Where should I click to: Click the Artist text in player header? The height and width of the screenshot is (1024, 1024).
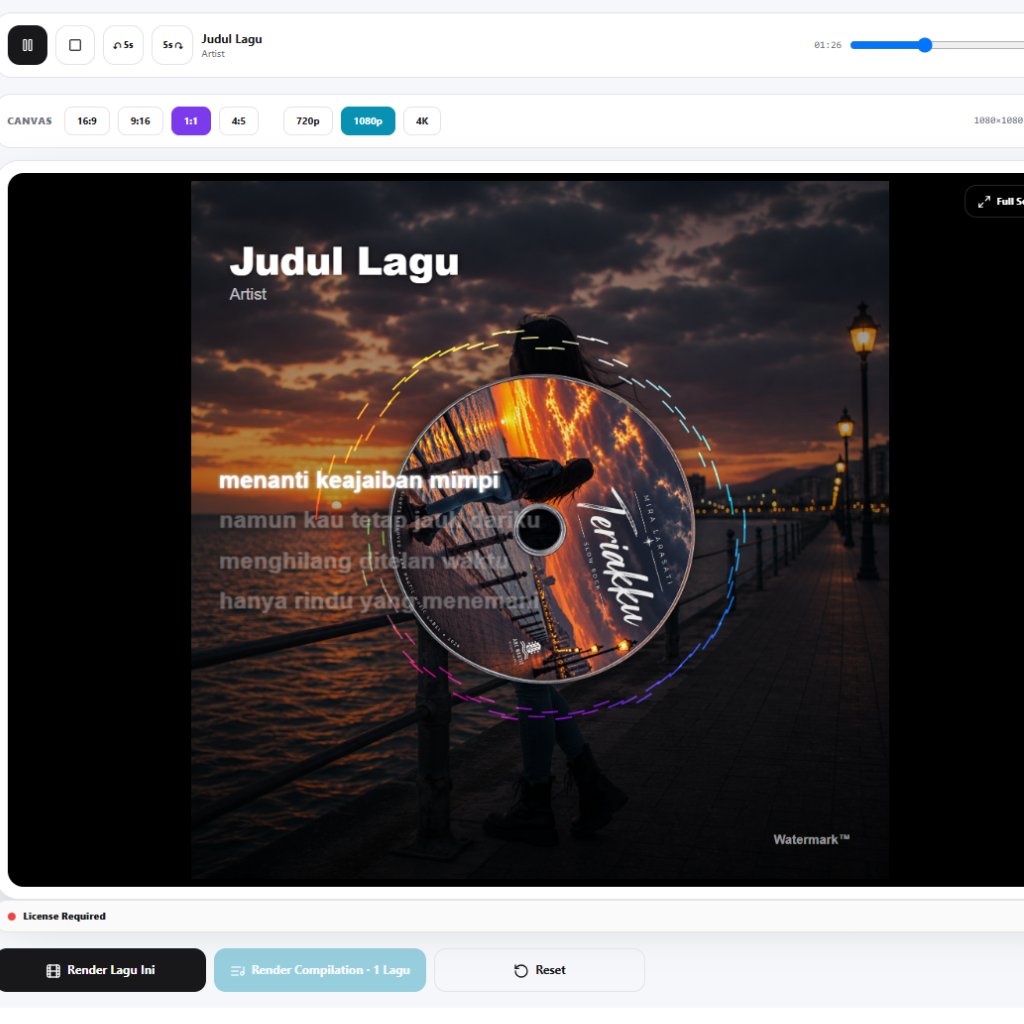pos(213,54)
